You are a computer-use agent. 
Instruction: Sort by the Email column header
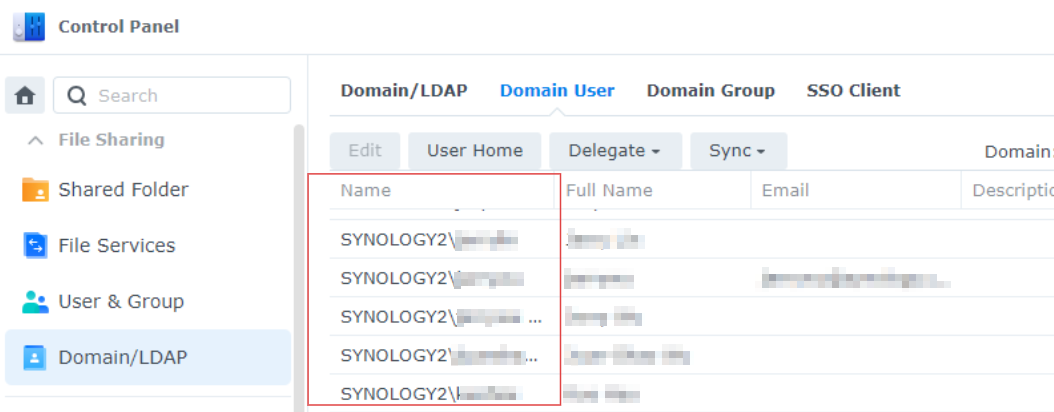tap(856, 191)
